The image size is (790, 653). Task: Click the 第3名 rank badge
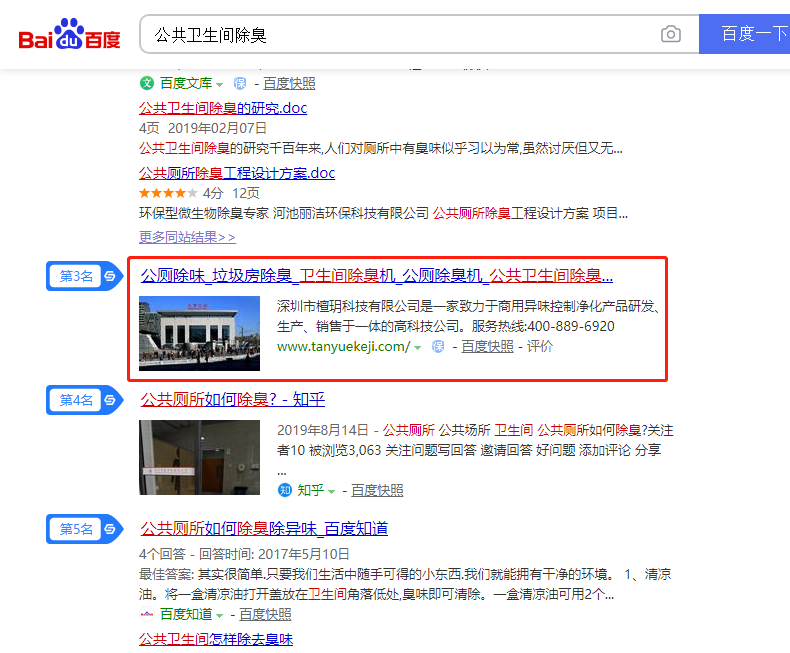click(85, 276)
